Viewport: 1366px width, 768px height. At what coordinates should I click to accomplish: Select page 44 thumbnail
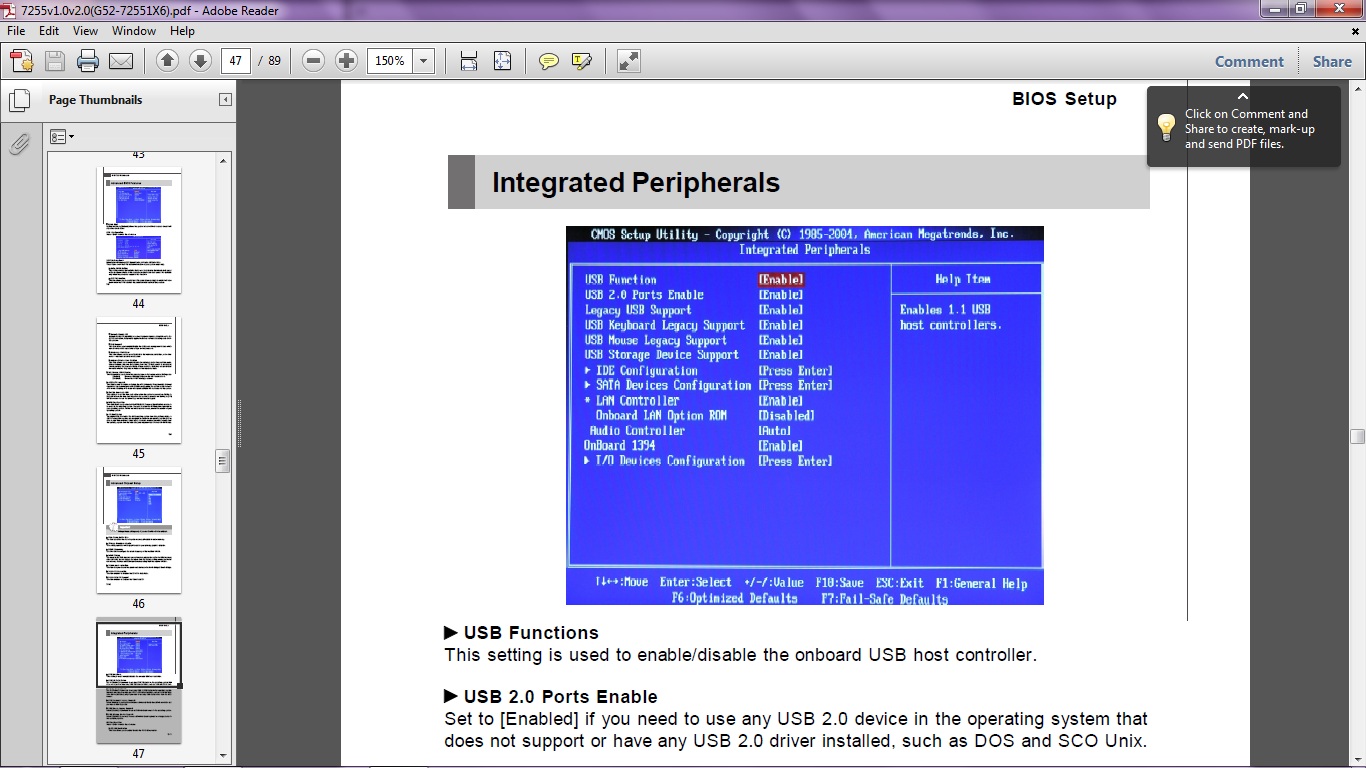[x=139, y=231]
